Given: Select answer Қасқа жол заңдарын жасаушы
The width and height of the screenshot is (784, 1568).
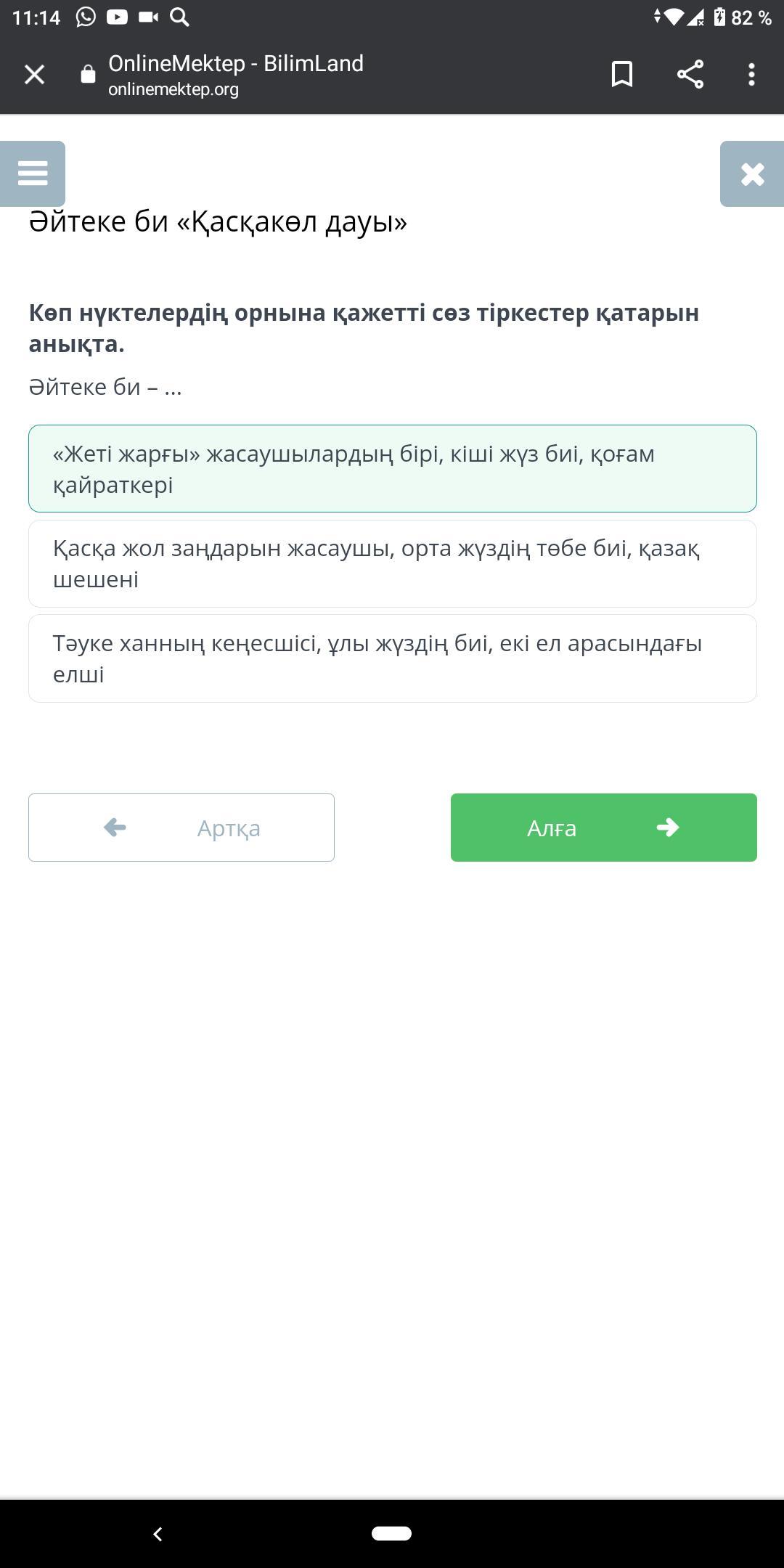Looking at the screenshot, I should [x=393, y=563].
